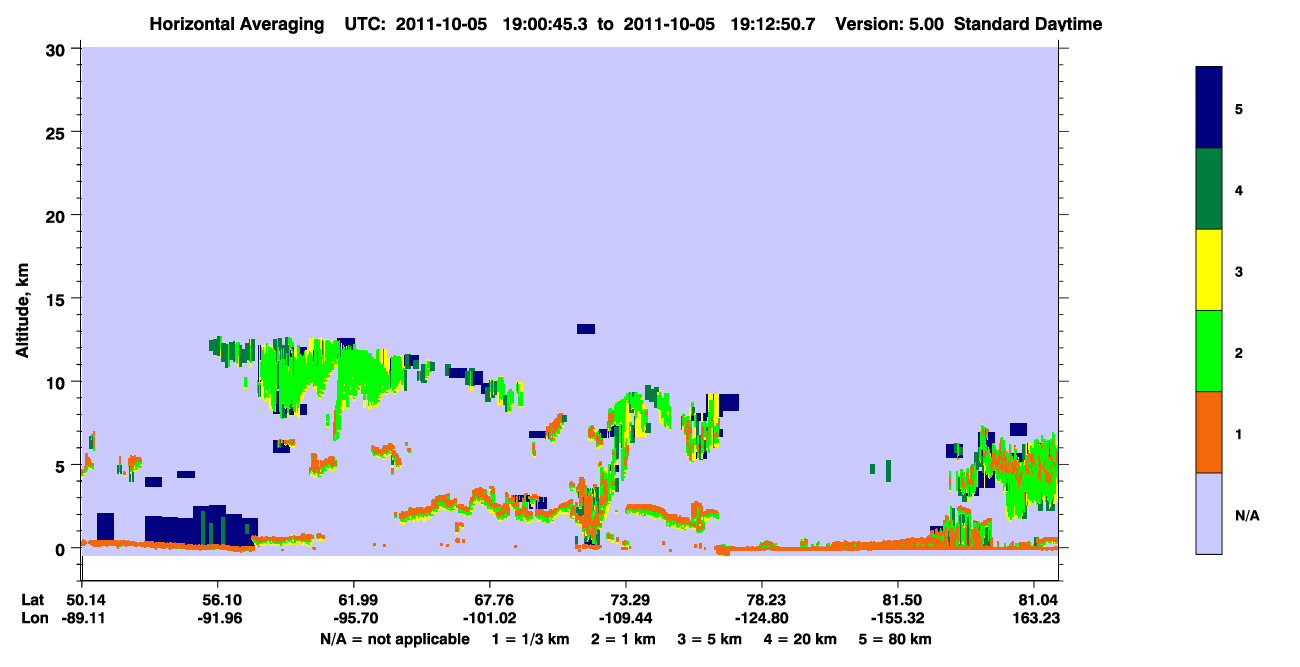Click longitude value 163.23
Viewport: 1300px width, 667px height.
(1034, 618)
